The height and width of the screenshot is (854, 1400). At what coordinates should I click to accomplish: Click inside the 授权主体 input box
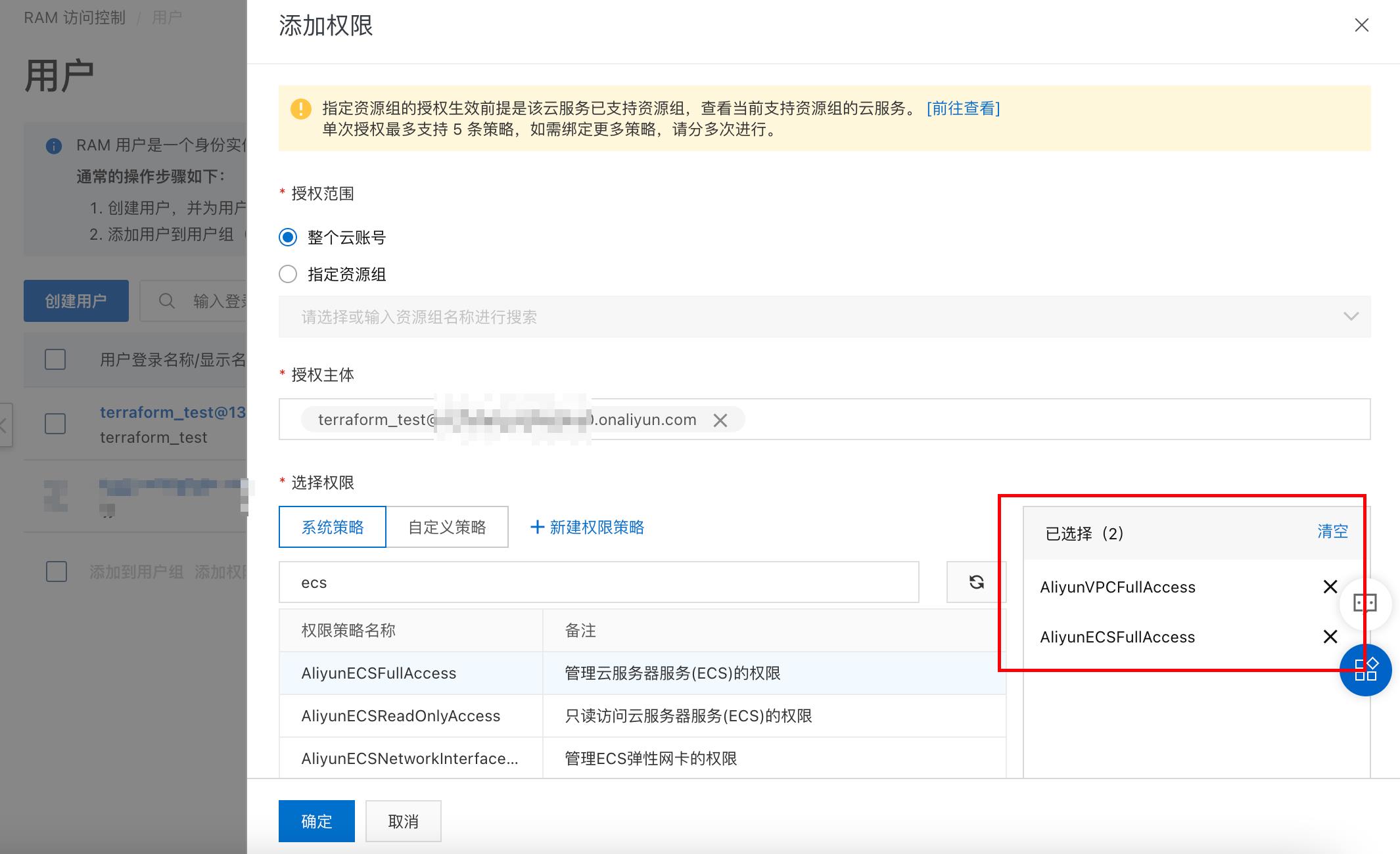click(824, 419)
